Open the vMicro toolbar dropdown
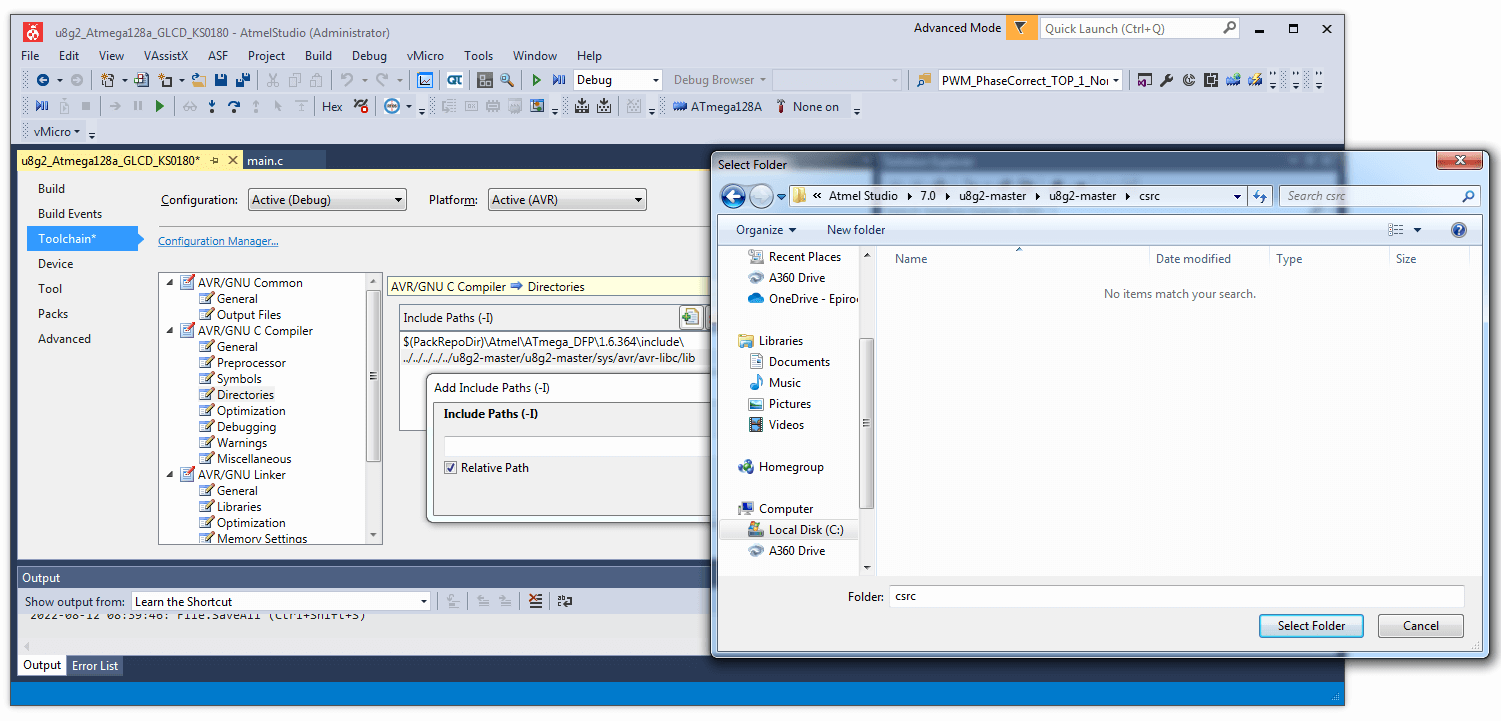 pyautogui.click(x=57, y=132)
